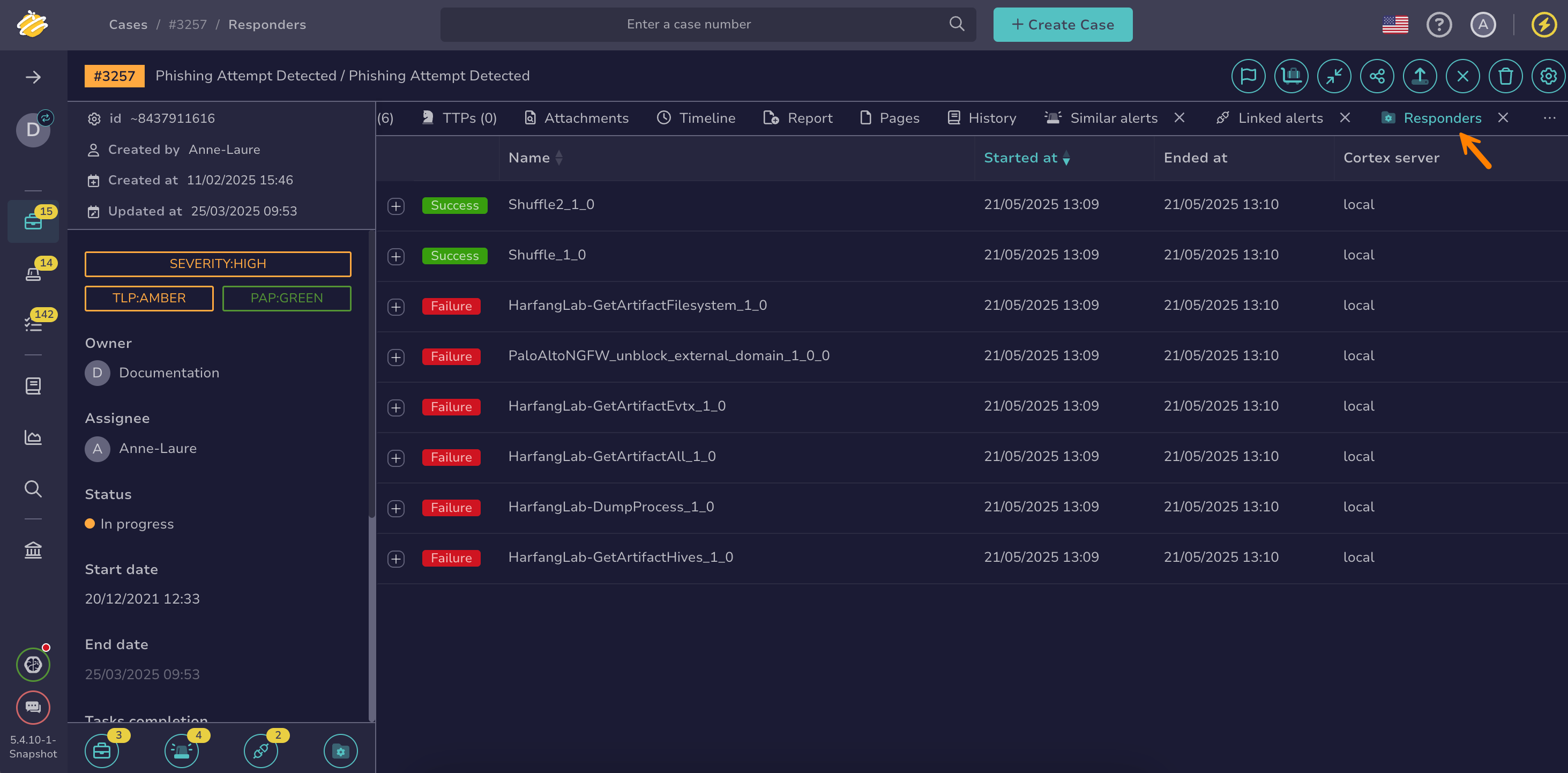Open Dashboards chart sidebar icon
This screenshot has height=773, width=1568.
[33, 437]
